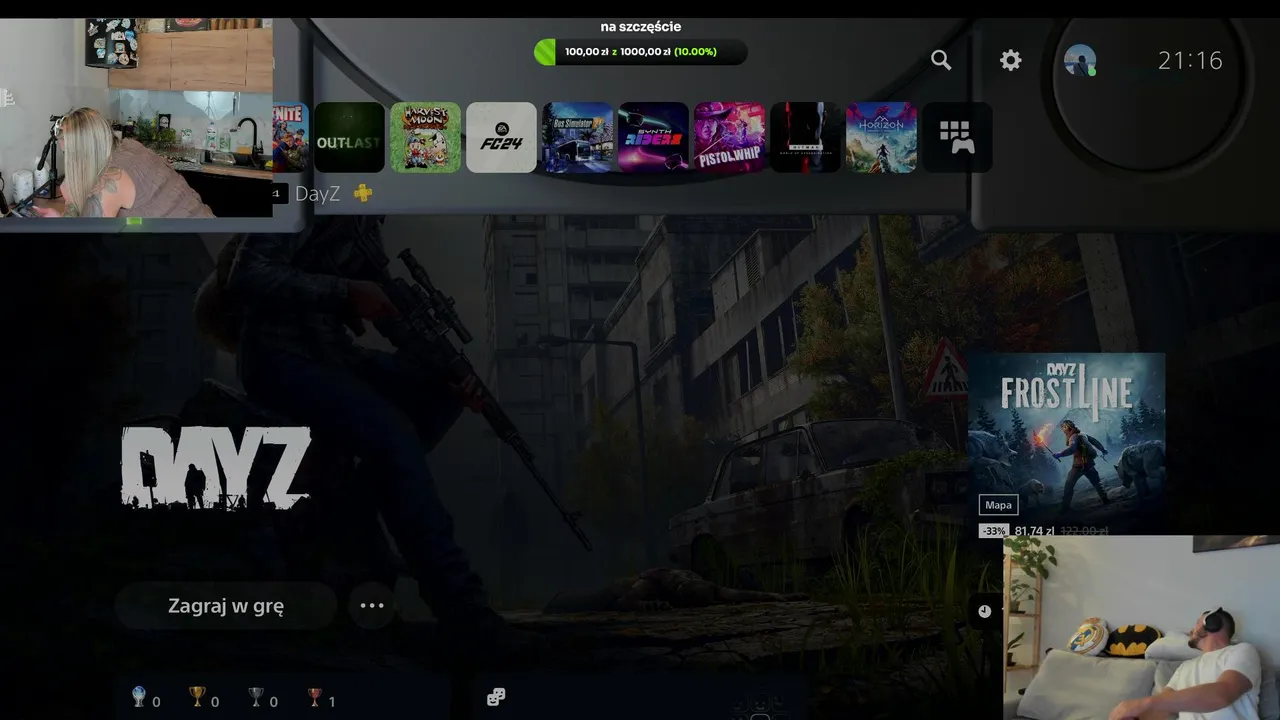Select the Bus Simulator game tile
The height and width of the screenshot is (720, 1280).
coord(577,137)
